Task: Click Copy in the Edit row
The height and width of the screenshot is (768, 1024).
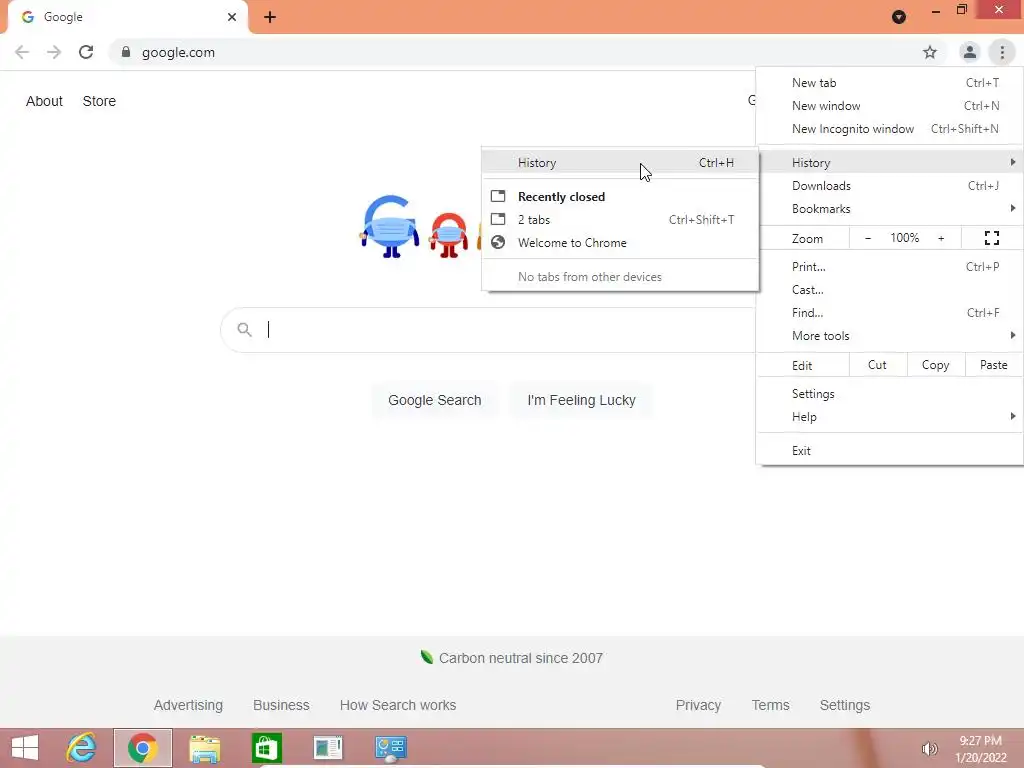Action: [936, 365]
